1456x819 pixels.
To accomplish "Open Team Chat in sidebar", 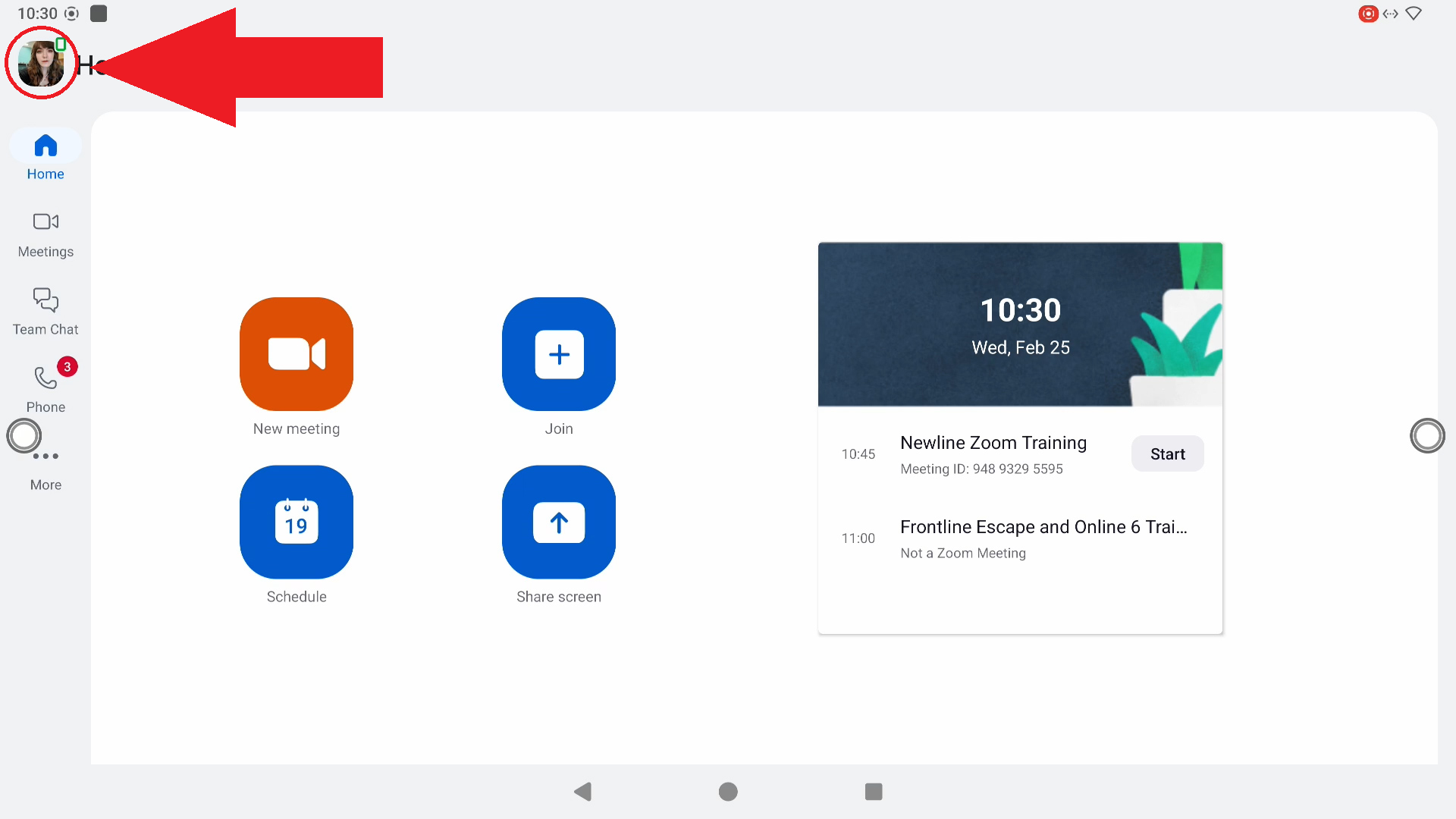I will (45, 312).
